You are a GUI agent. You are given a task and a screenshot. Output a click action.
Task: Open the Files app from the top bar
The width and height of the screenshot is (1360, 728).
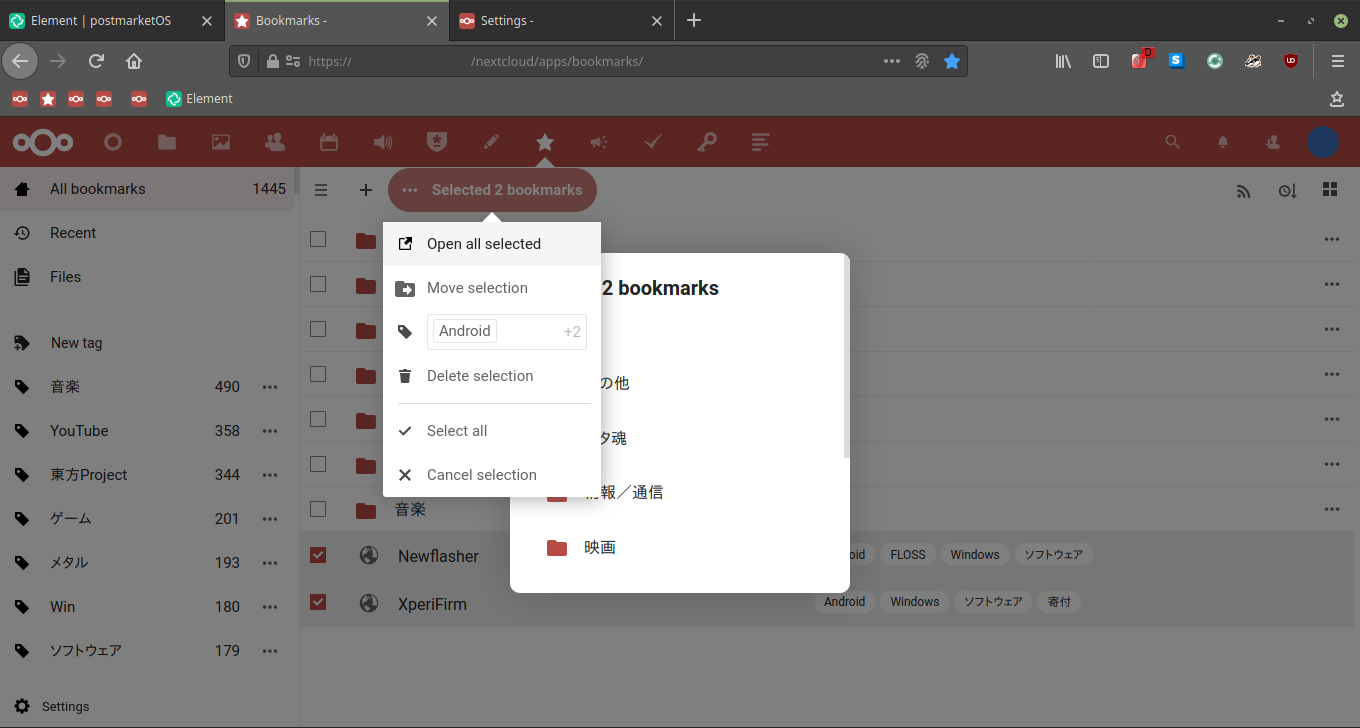pos(166,142)
